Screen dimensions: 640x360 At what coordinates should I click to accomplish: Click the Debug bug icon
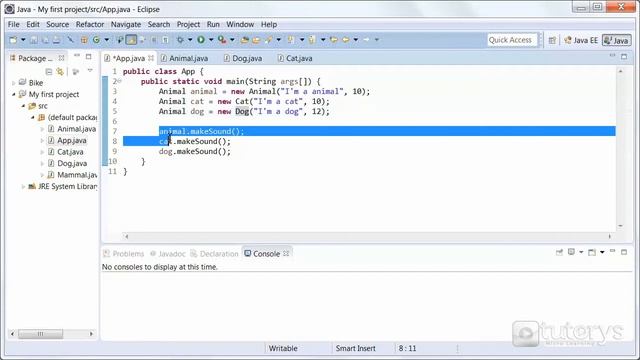[180, 40]
